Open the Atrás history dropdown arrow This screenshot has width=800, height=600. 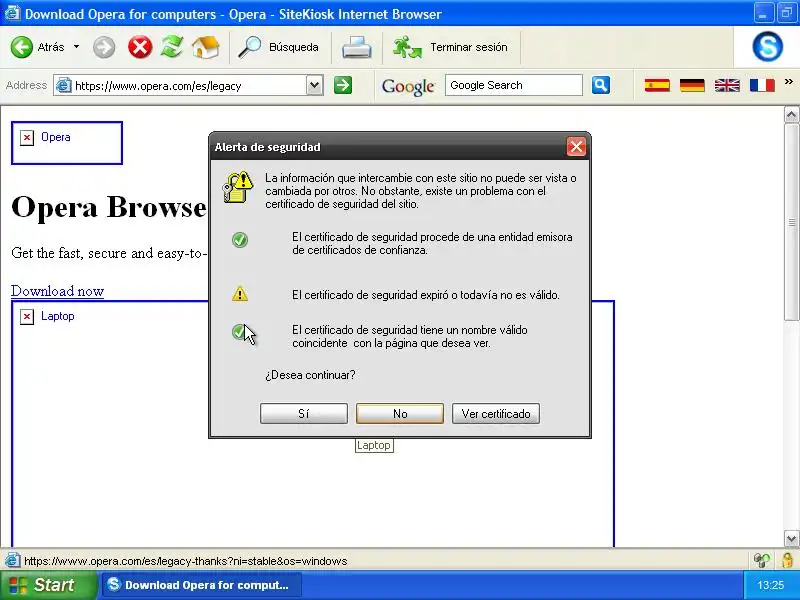coord(77,47)
